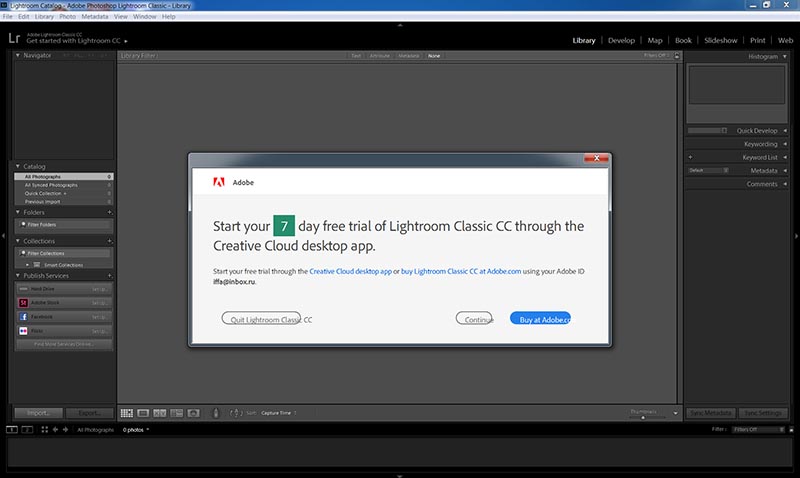Toggle sort direction icon beside Sort
The image size is (800, 478).
point(235,413)
